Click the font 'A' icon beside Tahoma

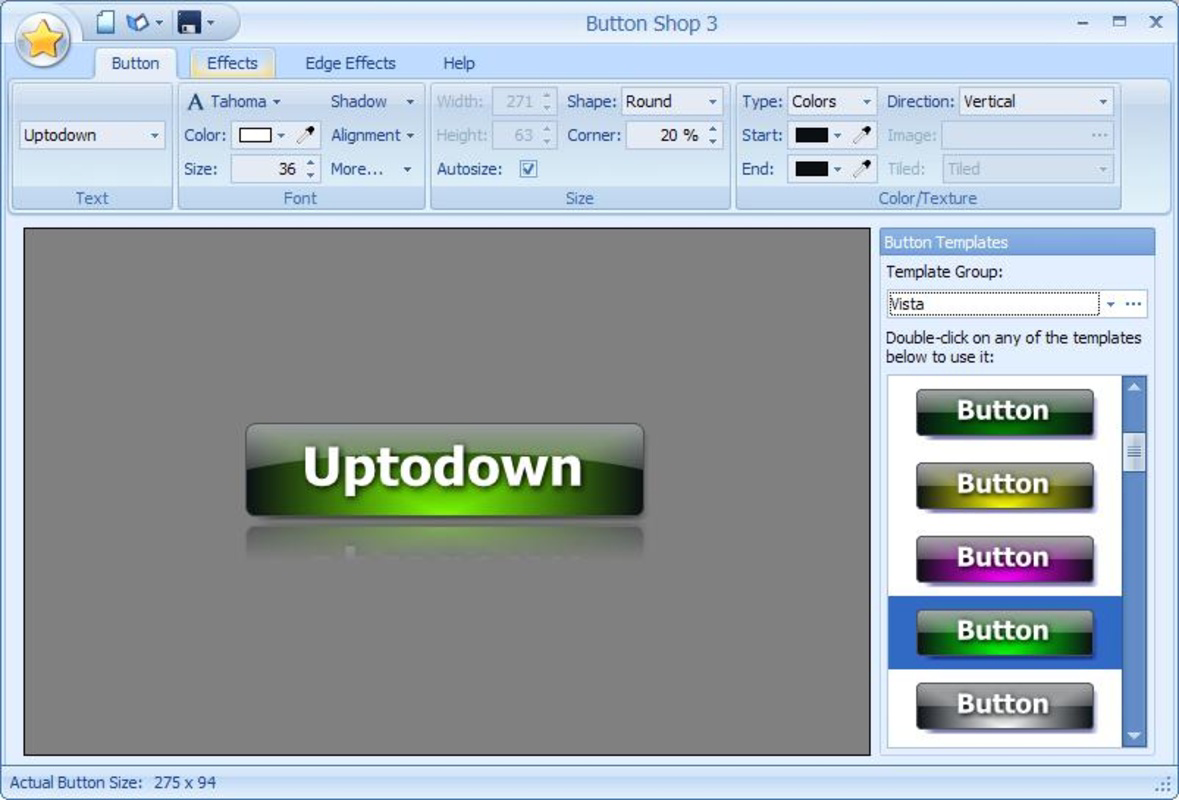195,102
